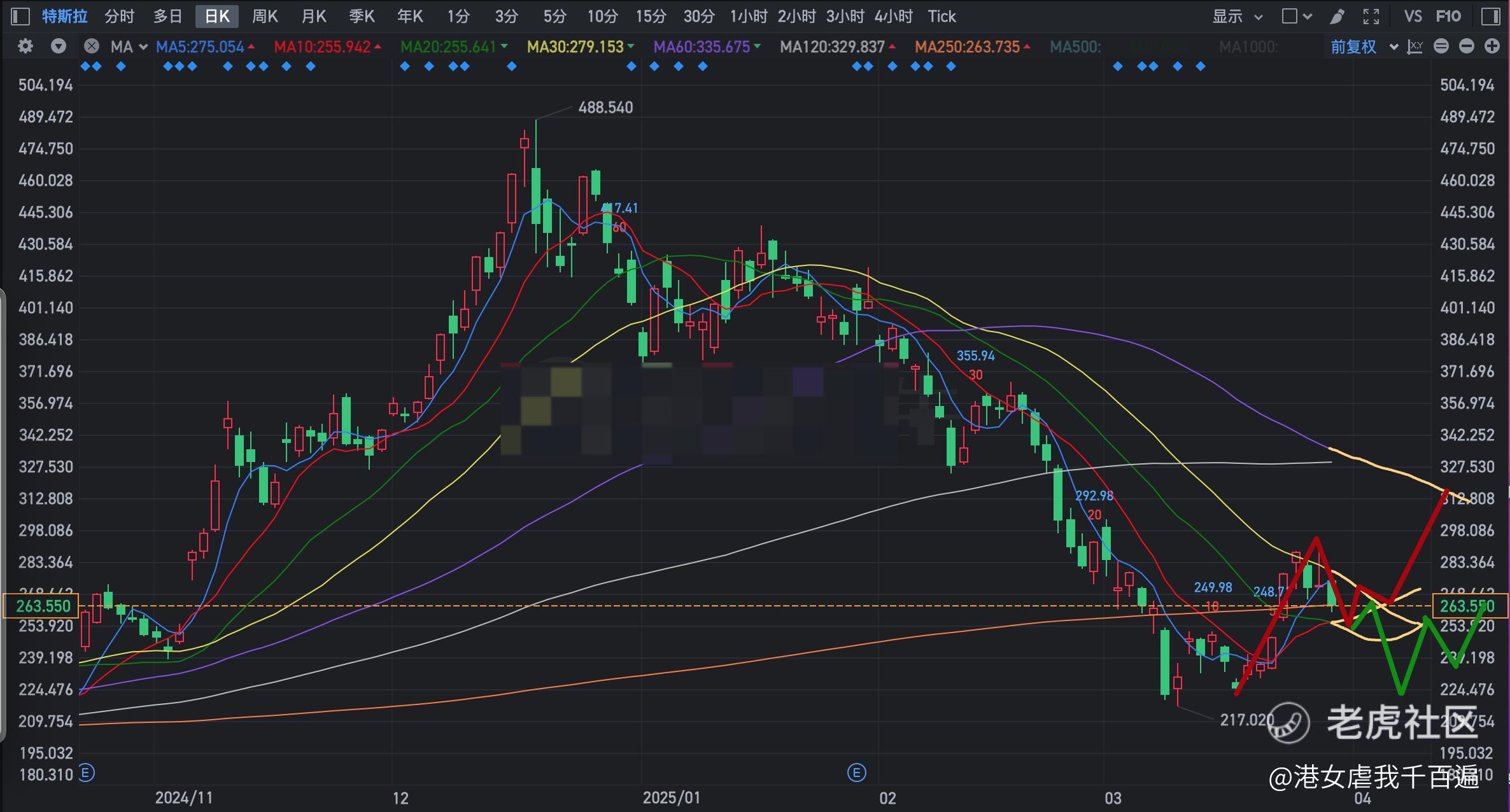The width and height of the screenshot is (1510, 812).
Task: Click the equal-sign reset zoom icon
Action: click(x=1441, y=46)
